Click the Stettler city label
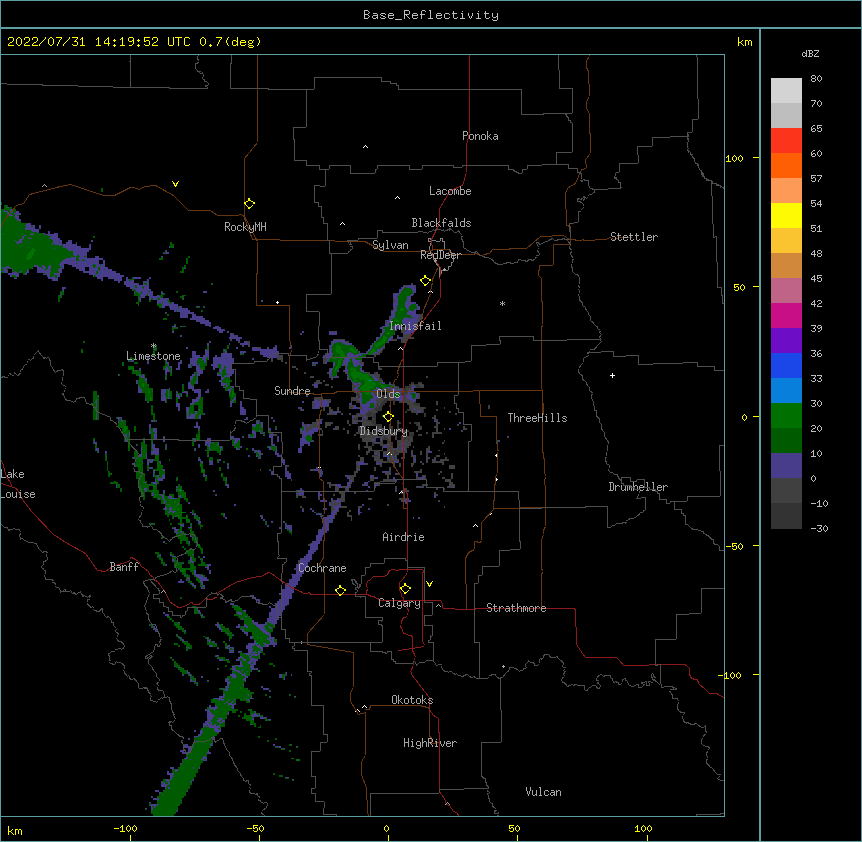862x842 pixels. (x=634, y=237)
